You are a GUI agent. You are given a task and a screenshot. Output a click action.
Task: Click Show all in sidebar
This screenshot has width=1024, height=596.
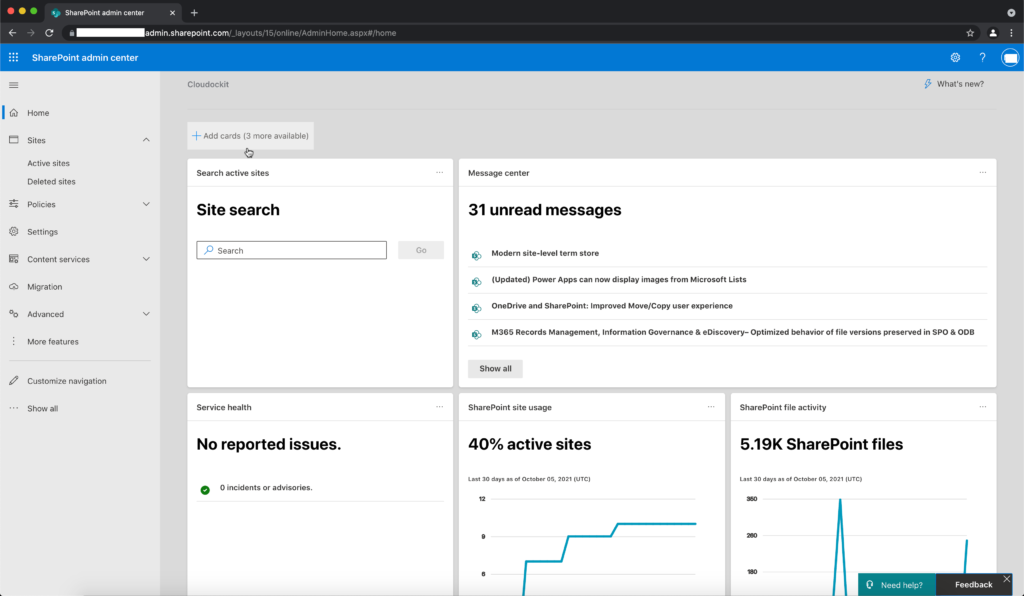coord(42,408)
